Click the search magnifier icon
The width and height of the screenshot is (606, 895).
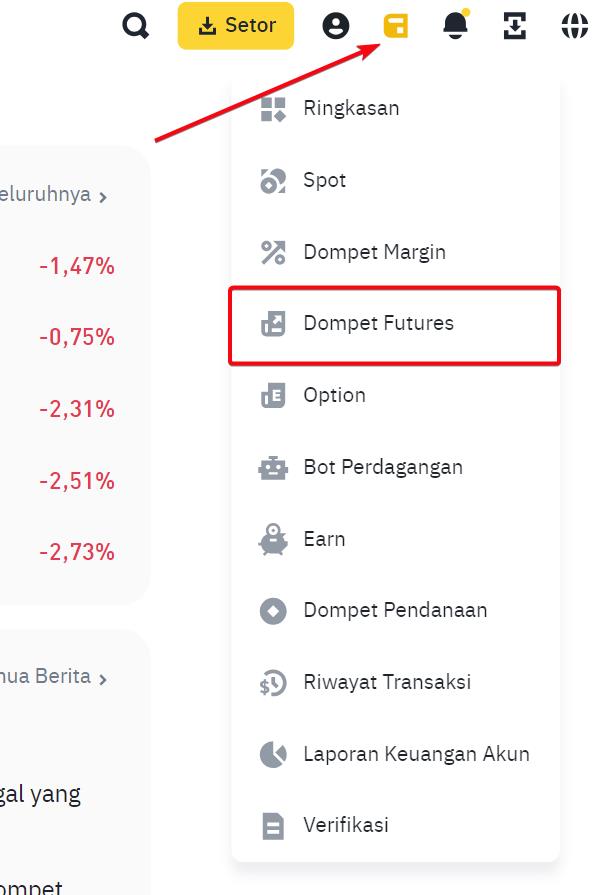click(x=135, y=26)
